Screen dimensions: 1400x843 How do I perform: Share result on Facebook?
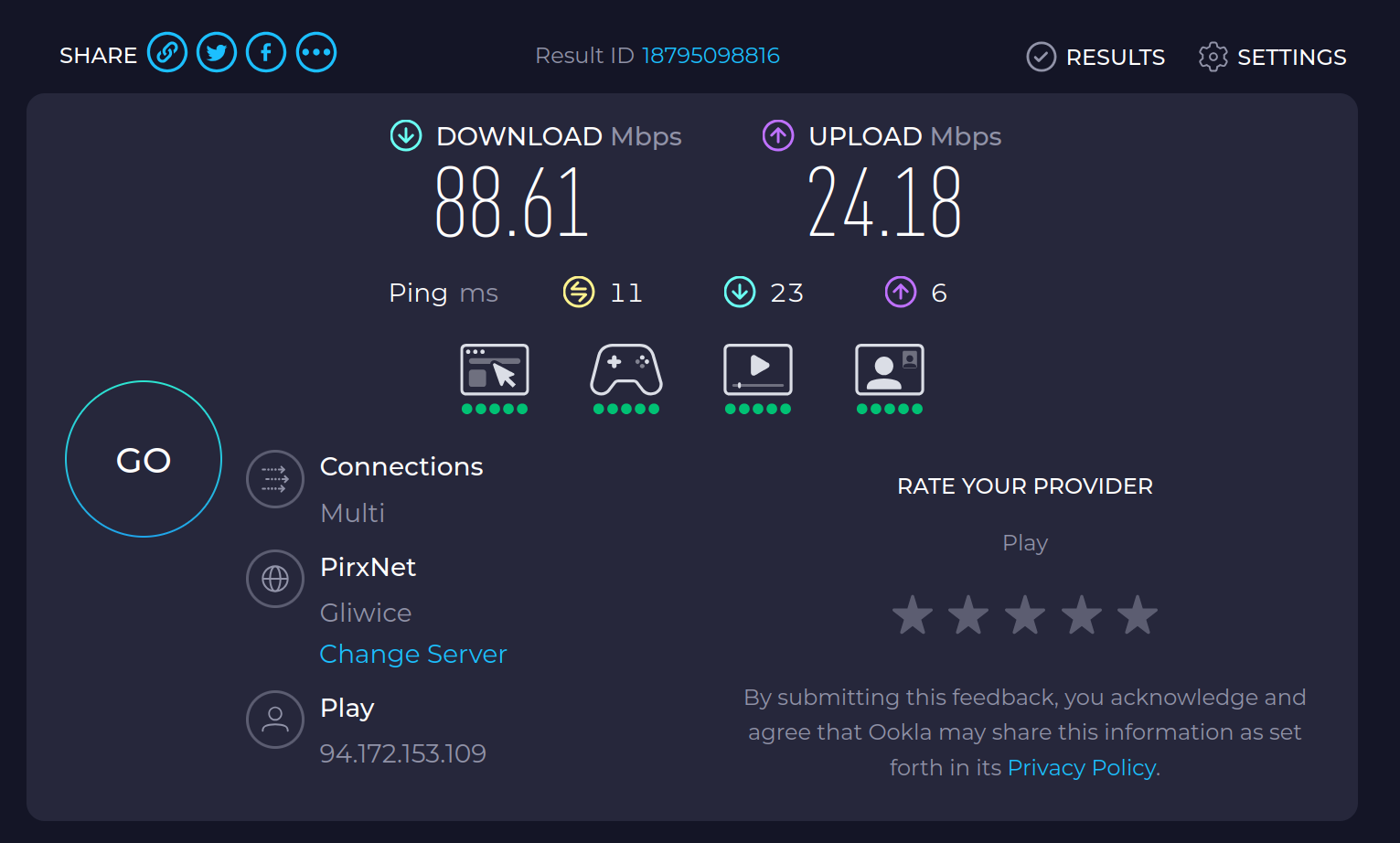point(266,53)
